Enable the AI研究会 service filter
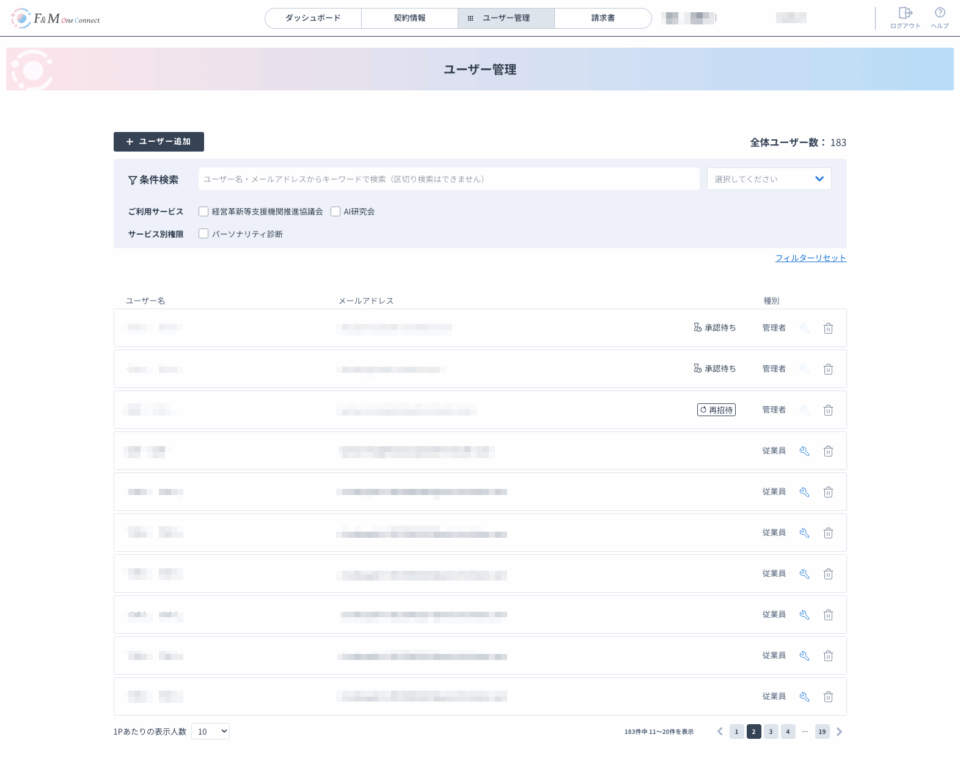 336,212
